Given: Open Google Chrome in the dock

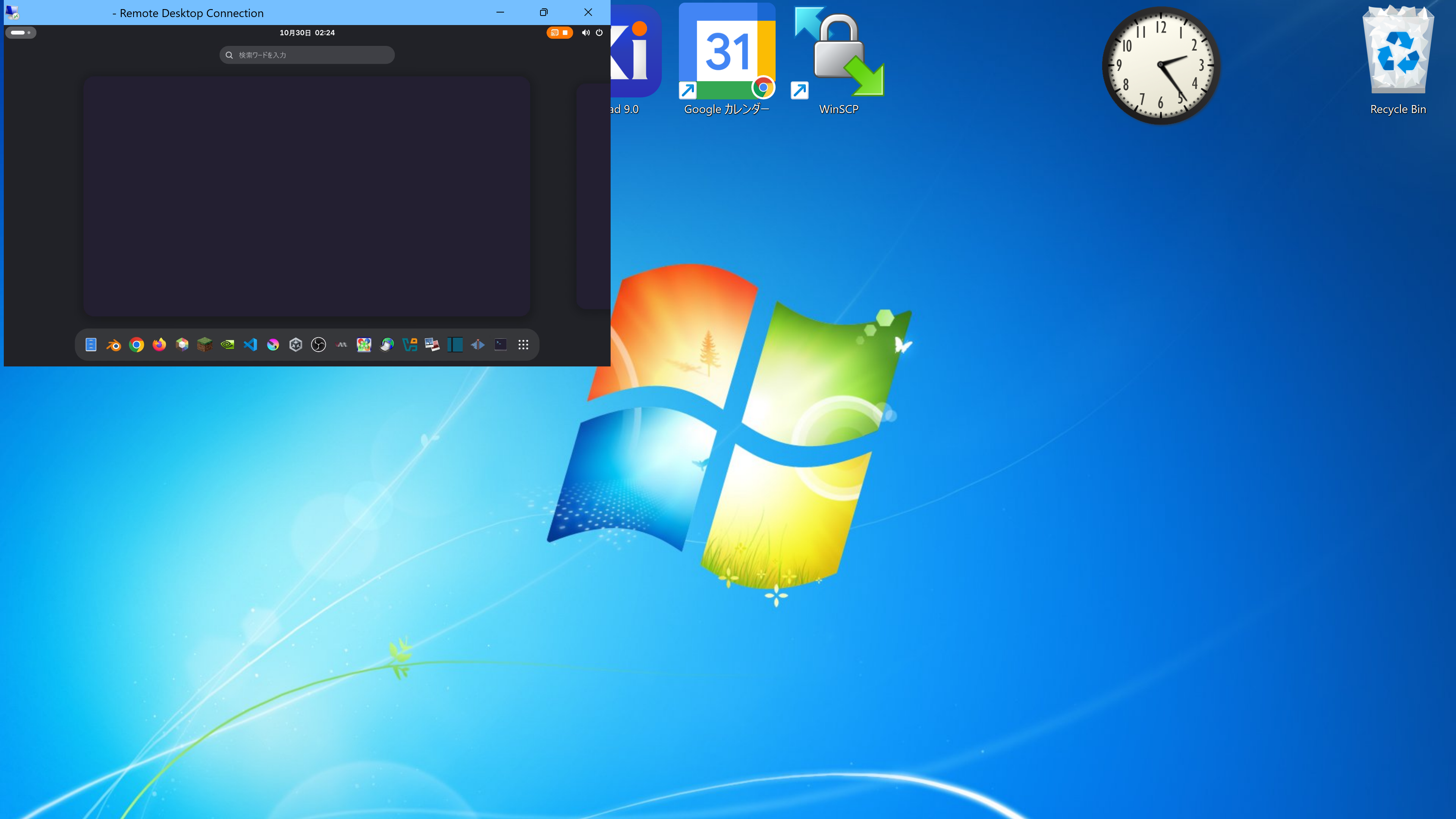Looking at the screenshot, I should point(136,344).
